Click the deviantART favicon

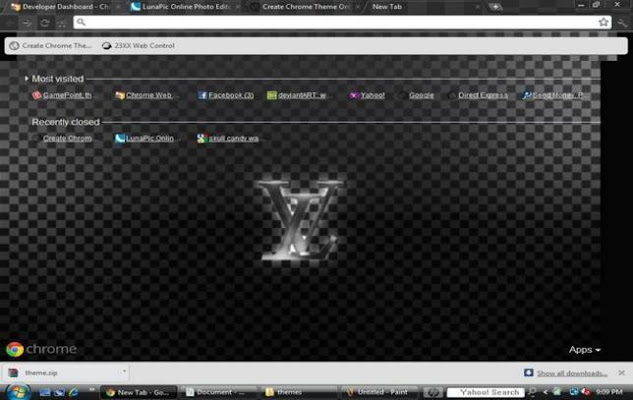click(272, 95)
